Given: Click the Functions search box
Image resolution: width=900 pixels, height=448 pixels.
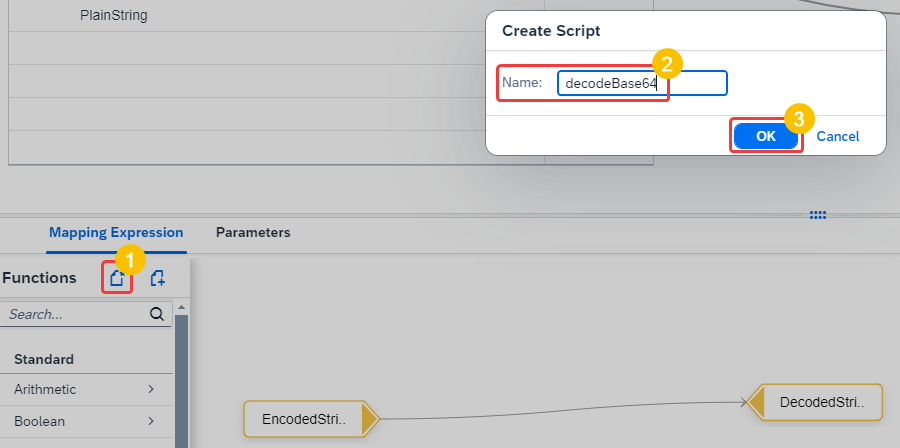Looking at the screenshot, I should [x=86, y=314].
